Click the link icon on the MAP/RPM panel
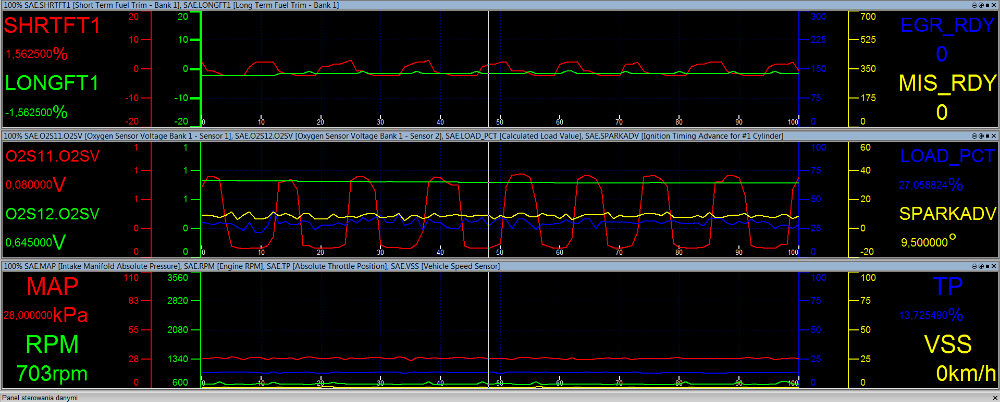The height and width of the screenshot is (402, 1000). 981,265
